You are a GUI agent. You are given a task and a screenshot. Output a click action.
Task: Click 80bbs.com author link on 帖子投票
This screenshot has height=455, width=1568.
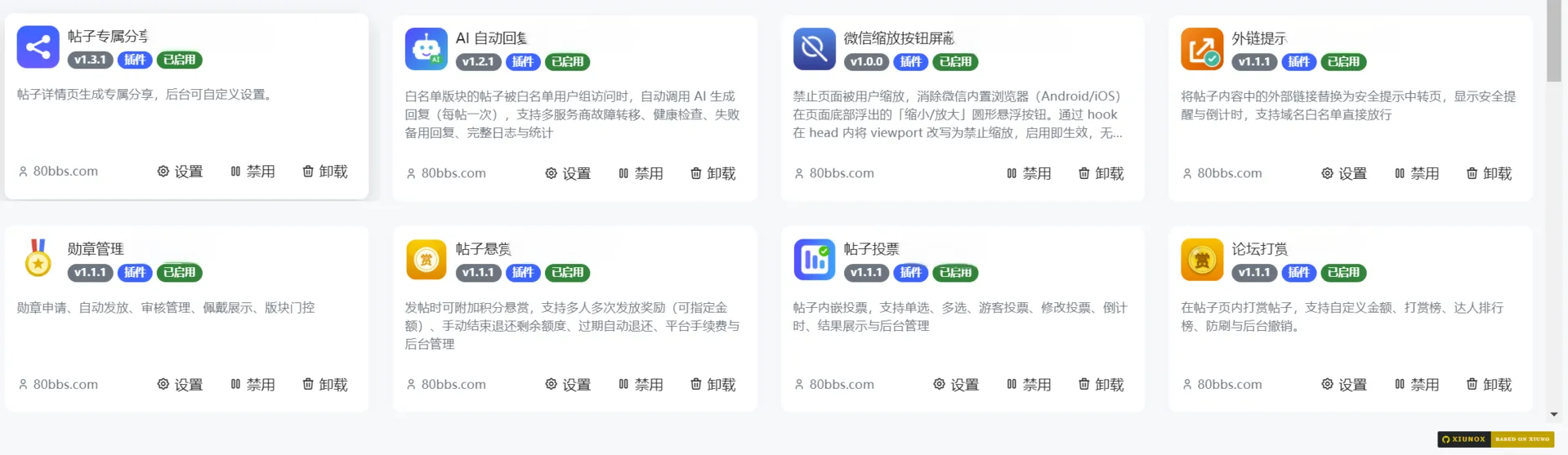[x=834, y=384]
